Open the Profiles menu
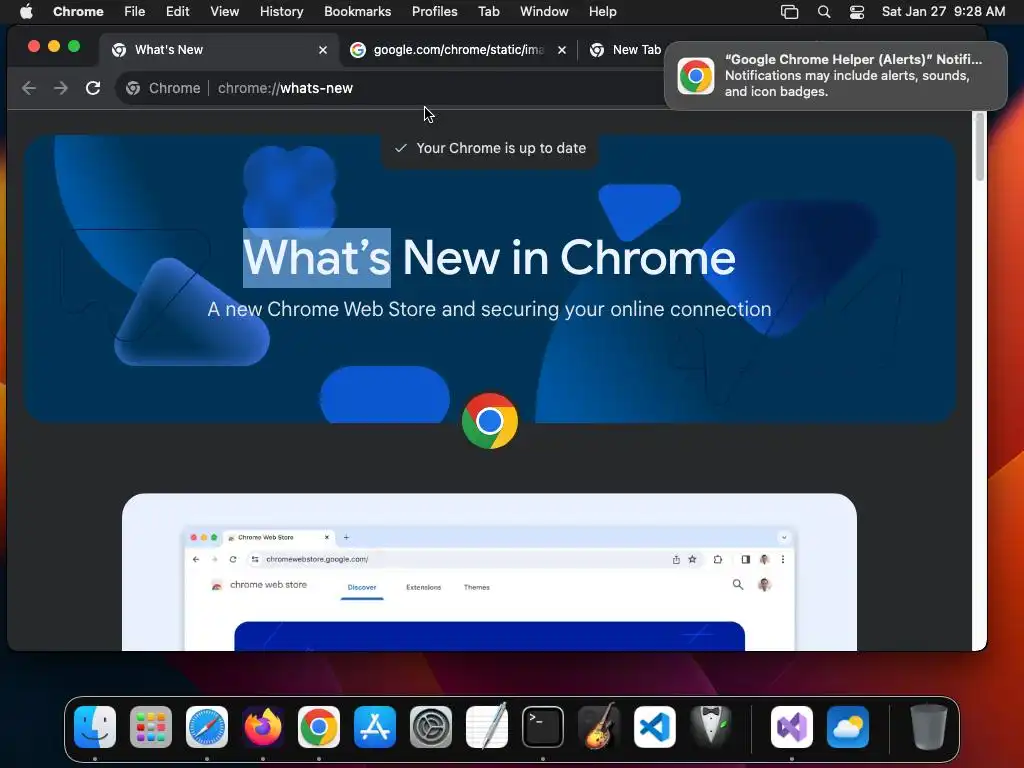 coord(434,11)
